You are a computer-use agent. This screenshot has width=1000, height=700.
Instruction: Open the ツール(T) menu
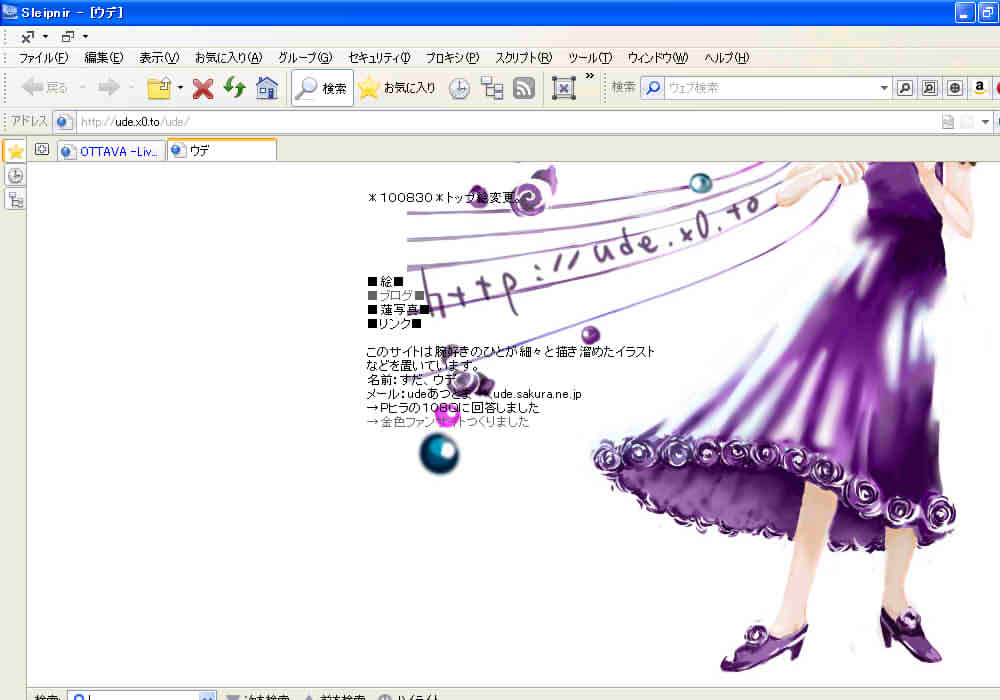[590, 58]
